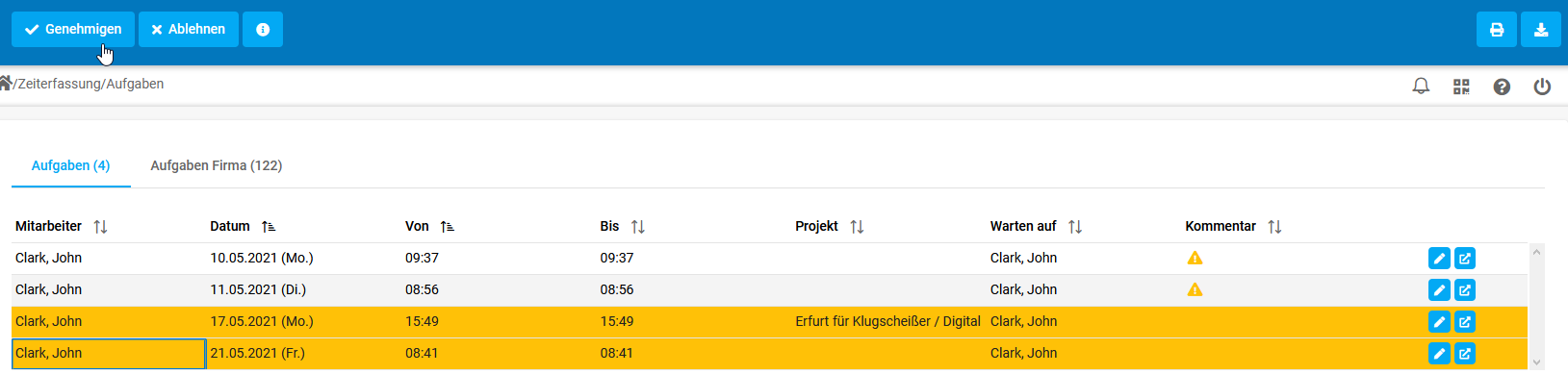This screenshot has height=374, width=1568.
Task: Open the 17.05.2021 entry in new window
Action: (x=1464, y=322)
